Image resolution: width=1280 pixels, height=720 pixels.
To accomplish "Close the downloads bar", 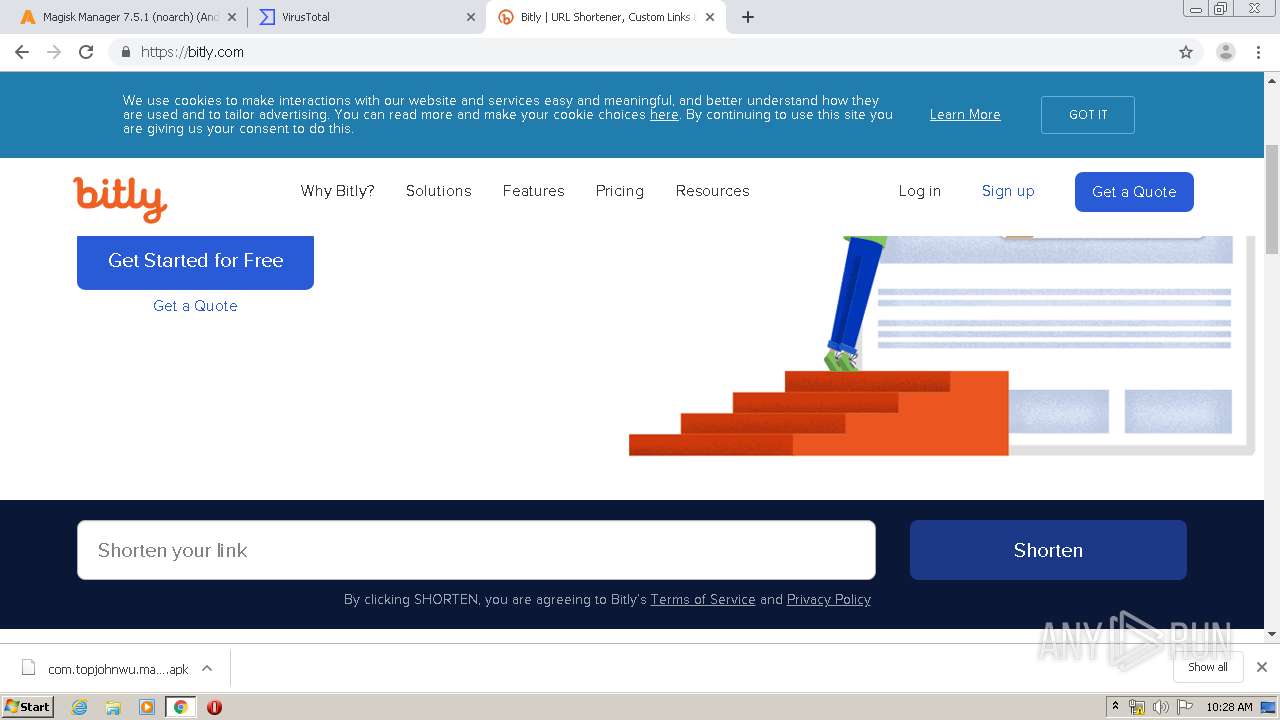I will [1262, 667].
